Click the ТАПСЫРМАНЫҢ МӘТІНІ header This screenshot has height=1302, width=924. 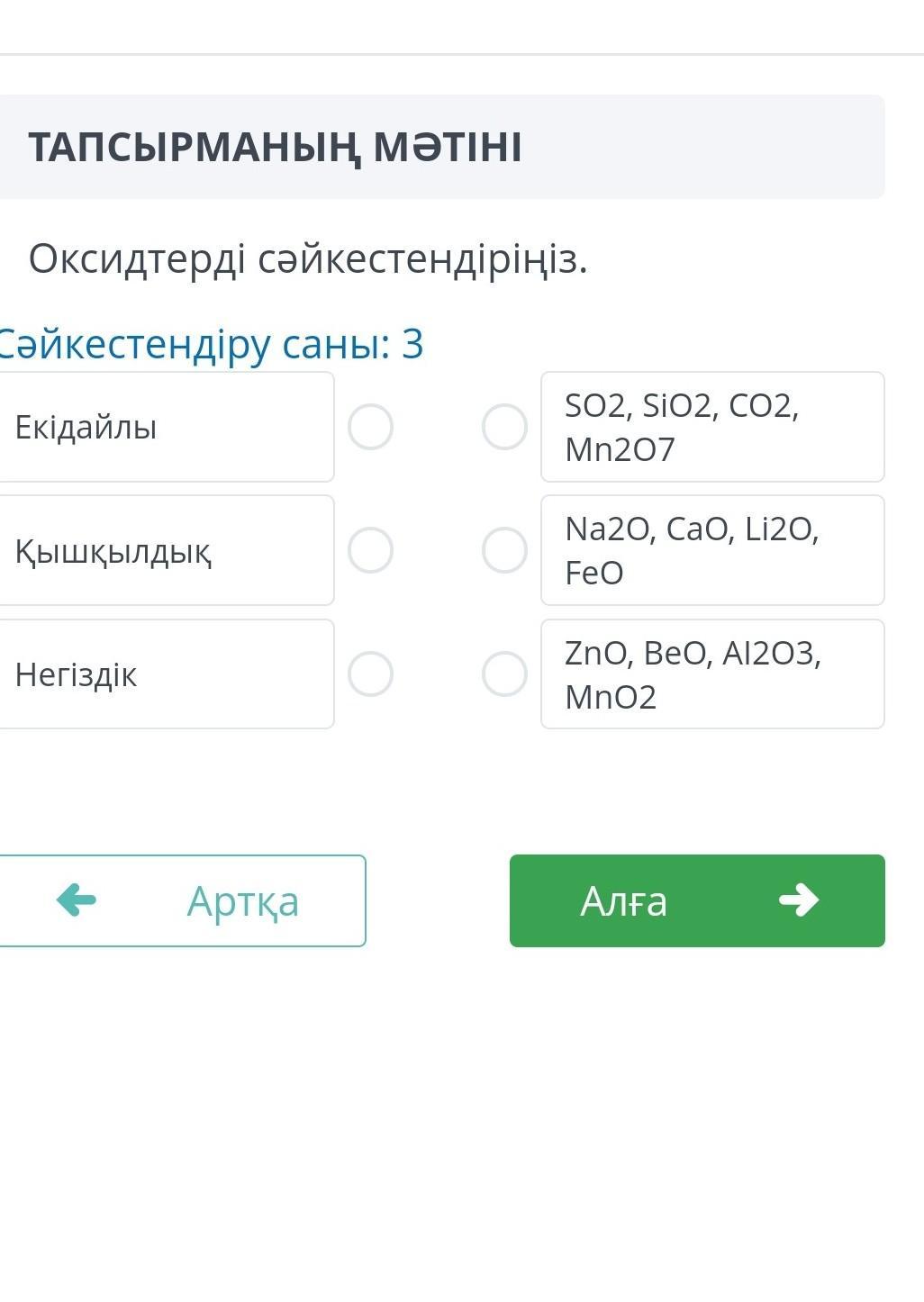coord(275,147)
